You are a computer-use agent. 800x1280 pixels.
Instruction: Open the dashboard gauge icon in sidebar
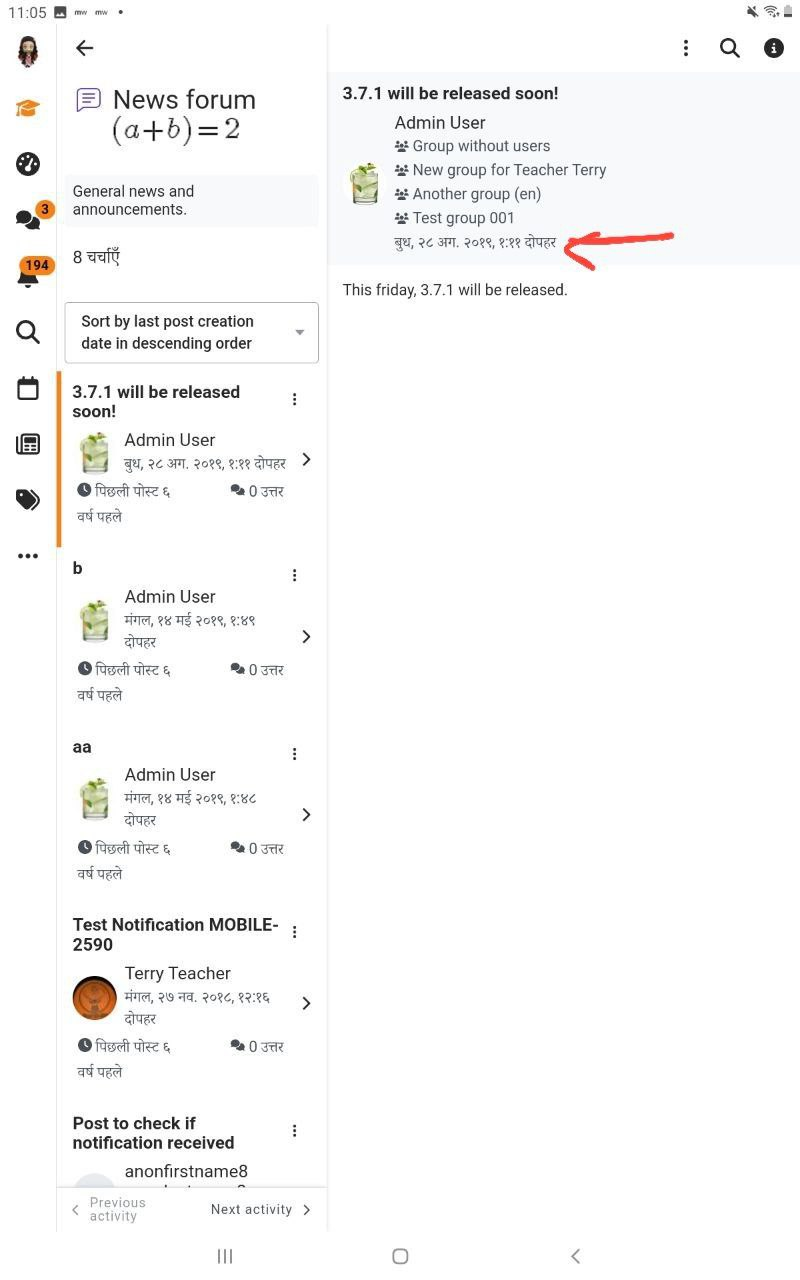[x=28, y=164]
